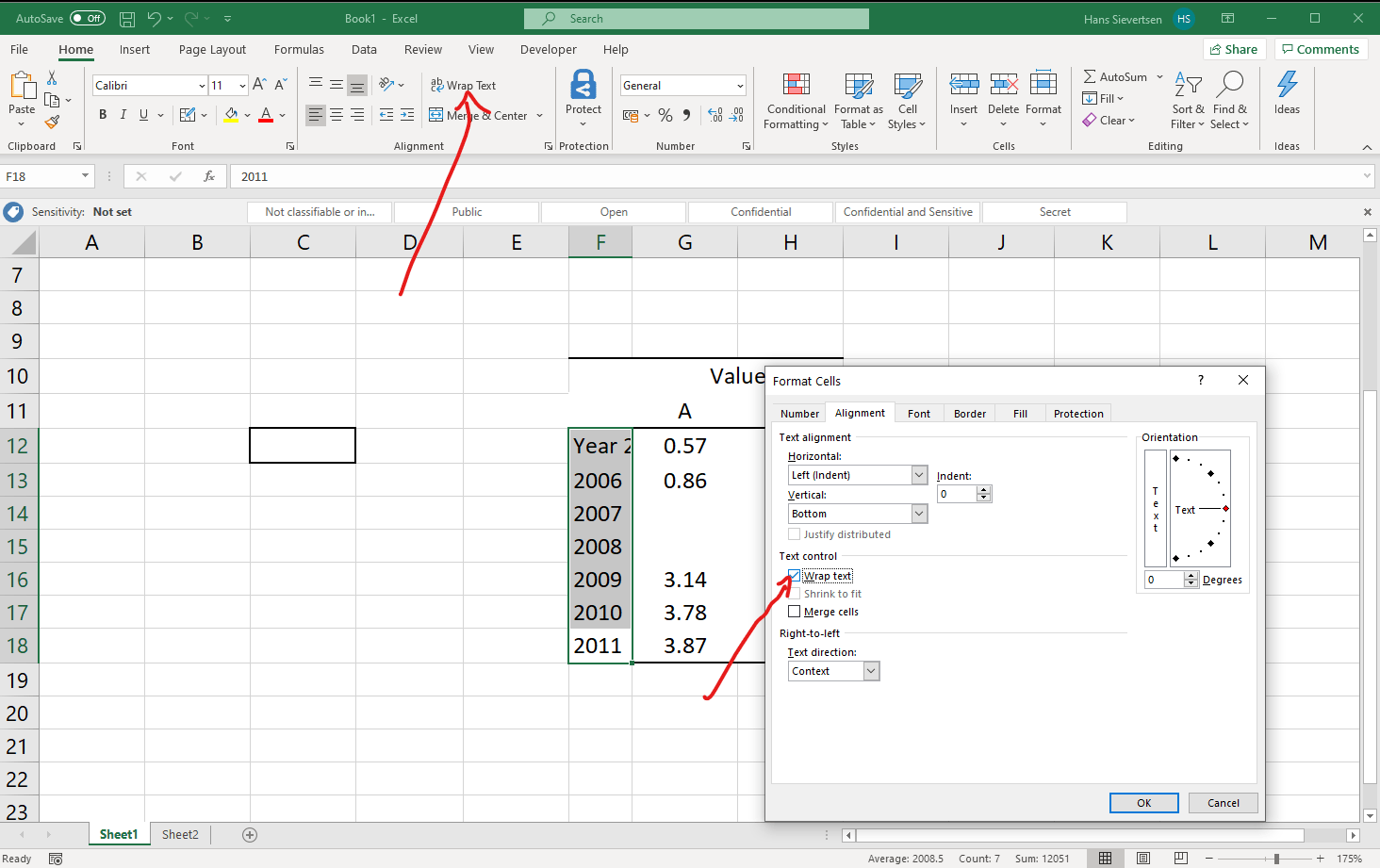
Task: Open the Horizontal alignment dropdown
Action: tap(917, 474)
